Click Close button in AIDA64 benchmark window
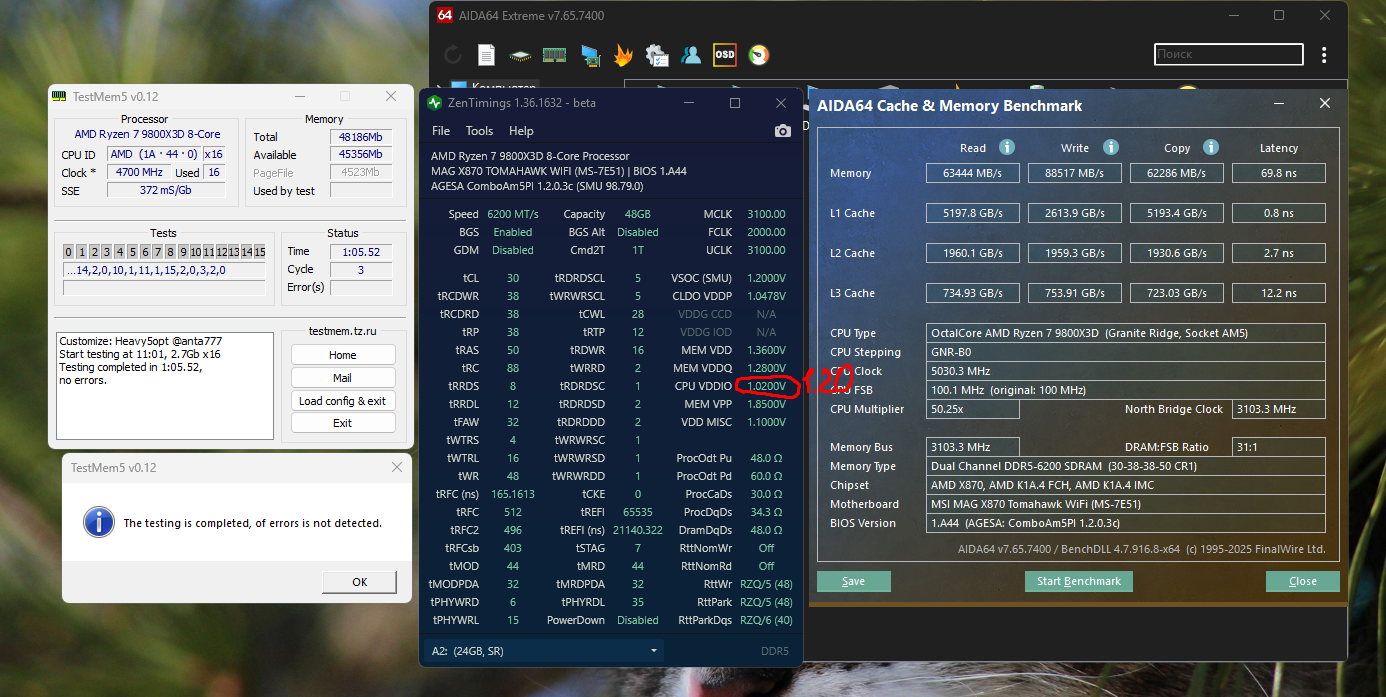This screenshot has width=1386, height=697. (1303, 581)
